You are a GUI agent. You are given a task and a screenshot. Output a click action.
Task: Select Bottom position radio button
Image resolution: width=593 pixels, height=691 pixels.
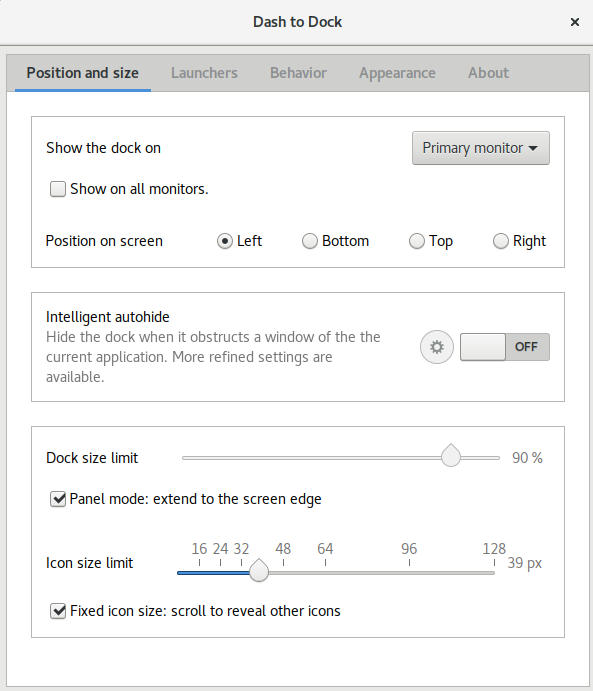pos(310,241)
